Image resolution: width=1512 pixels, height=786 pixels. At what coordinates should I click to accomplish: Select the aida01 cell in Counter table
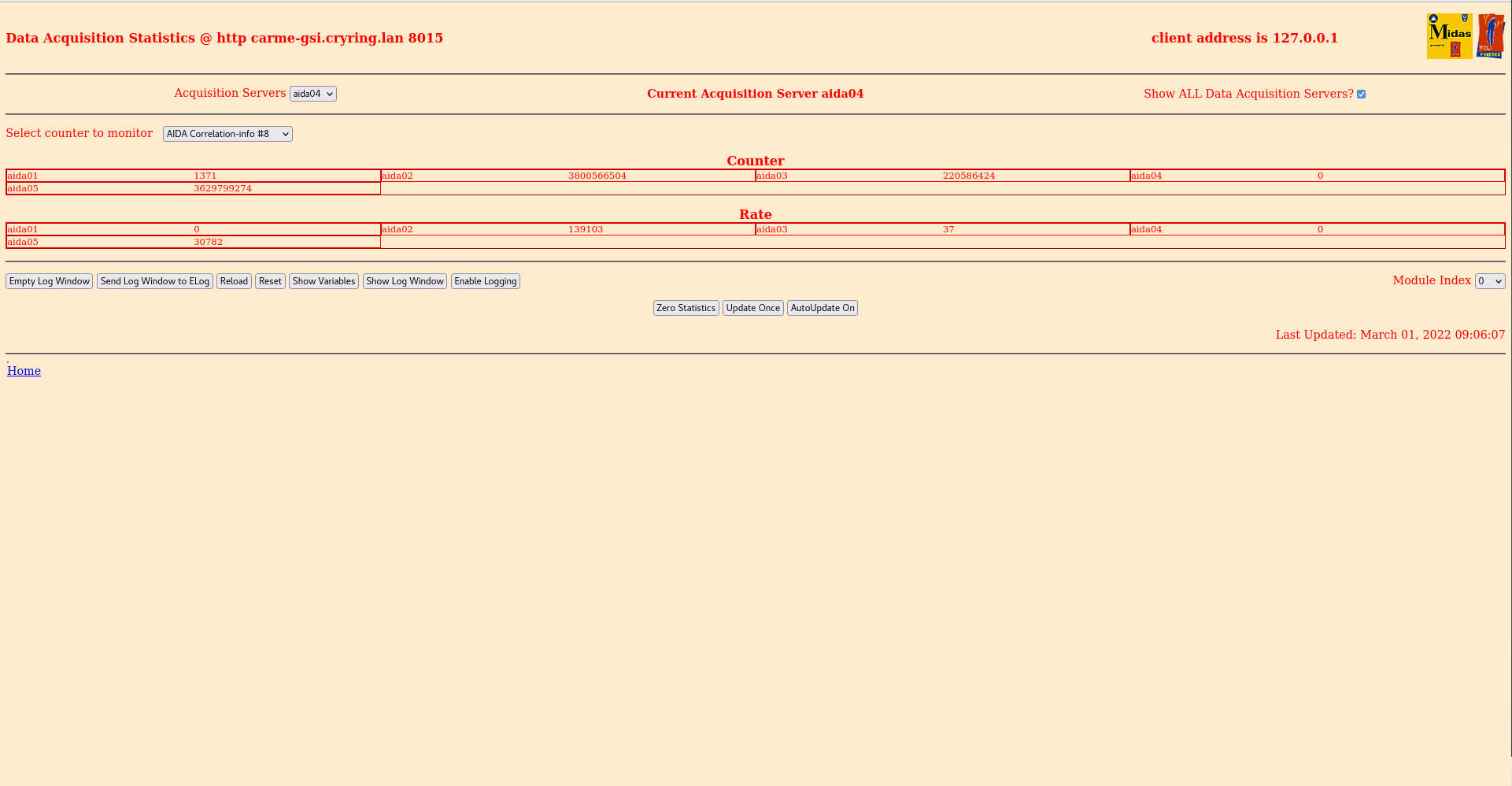click(21, 175)
